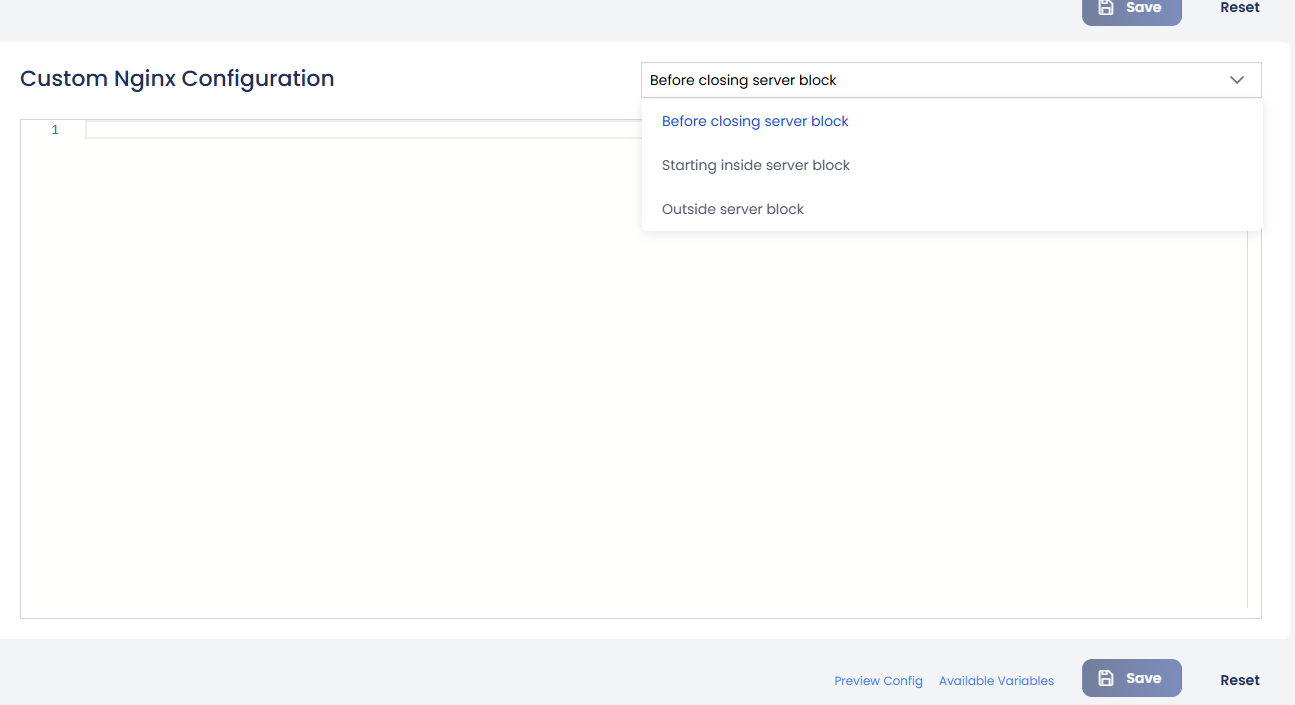Click the bottom Reset button
1295x705 pixels.
point(1240,680)
